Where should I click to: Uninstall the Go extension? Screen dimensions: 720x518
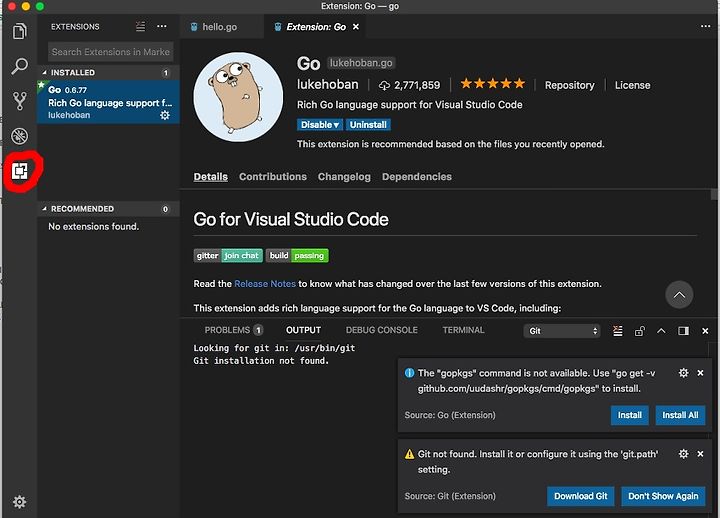click(368, 125)
